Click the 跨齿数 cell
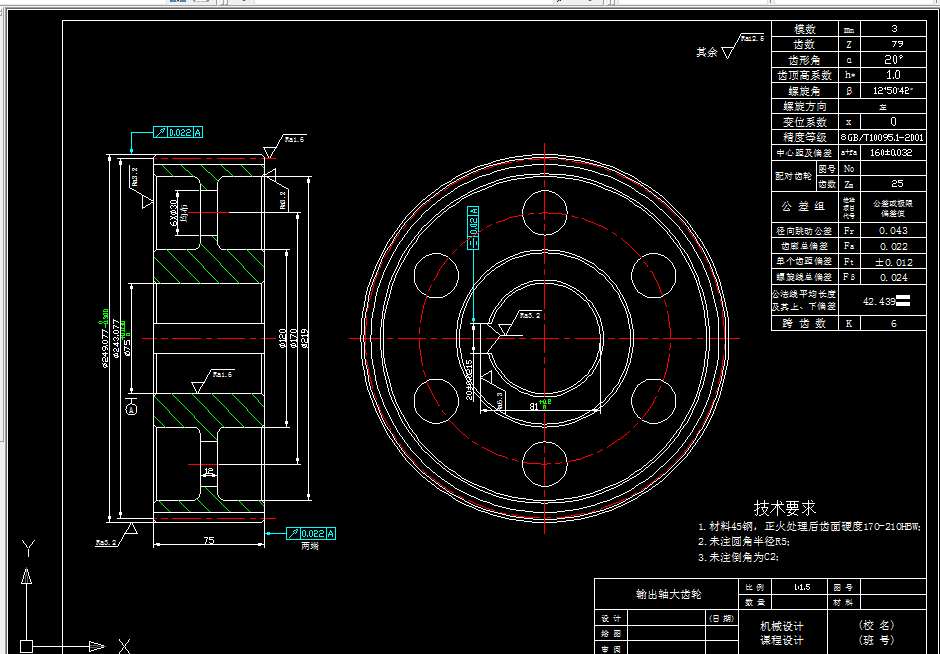This screenshot has height=654, width=940. (805, 324)
